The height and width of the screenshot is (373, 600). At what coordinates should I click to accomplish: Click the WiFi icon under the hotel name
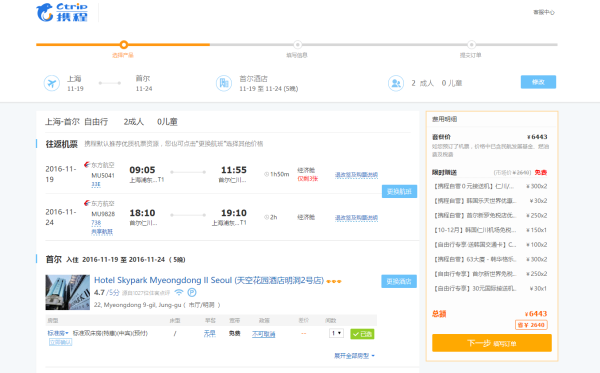tap(179, 293)
